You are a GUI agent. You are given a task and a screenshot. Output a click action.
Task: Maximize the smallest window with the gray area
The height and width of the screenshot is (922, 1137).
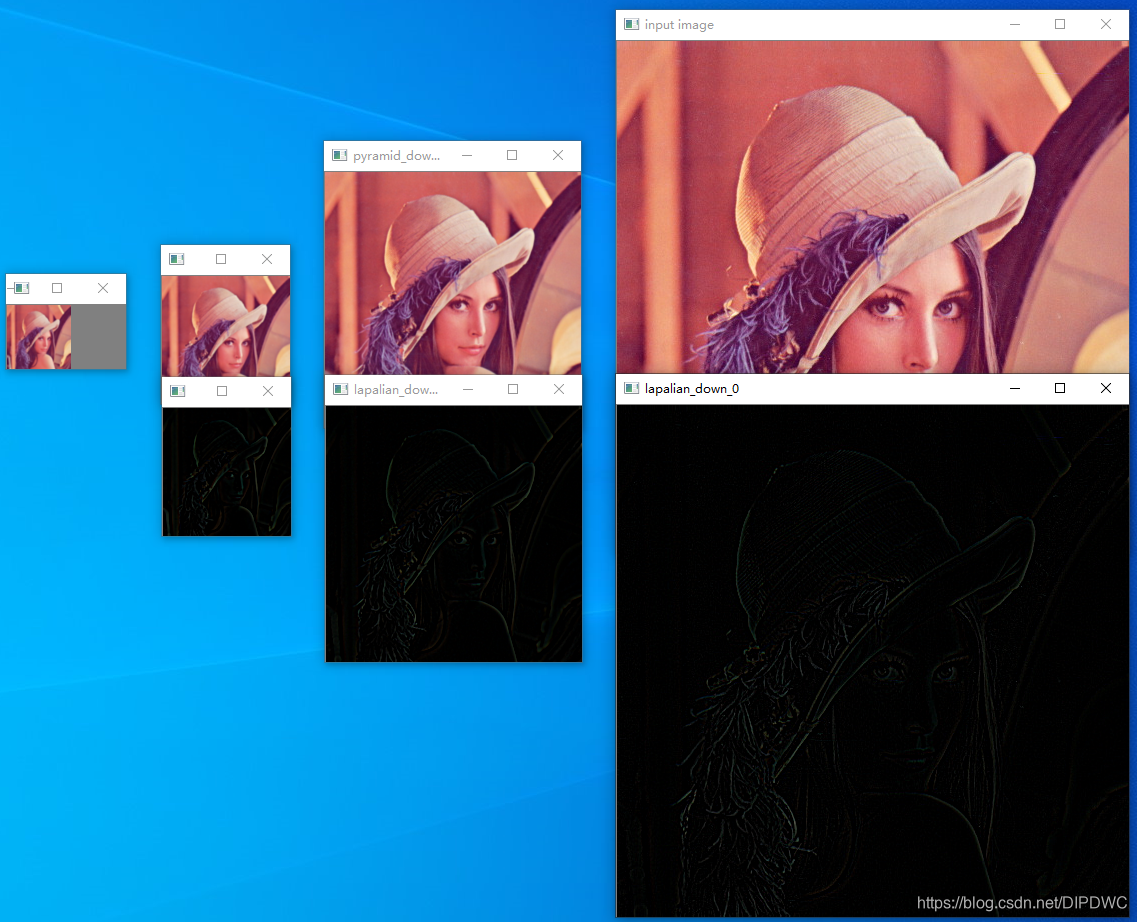tap(57, 288)
